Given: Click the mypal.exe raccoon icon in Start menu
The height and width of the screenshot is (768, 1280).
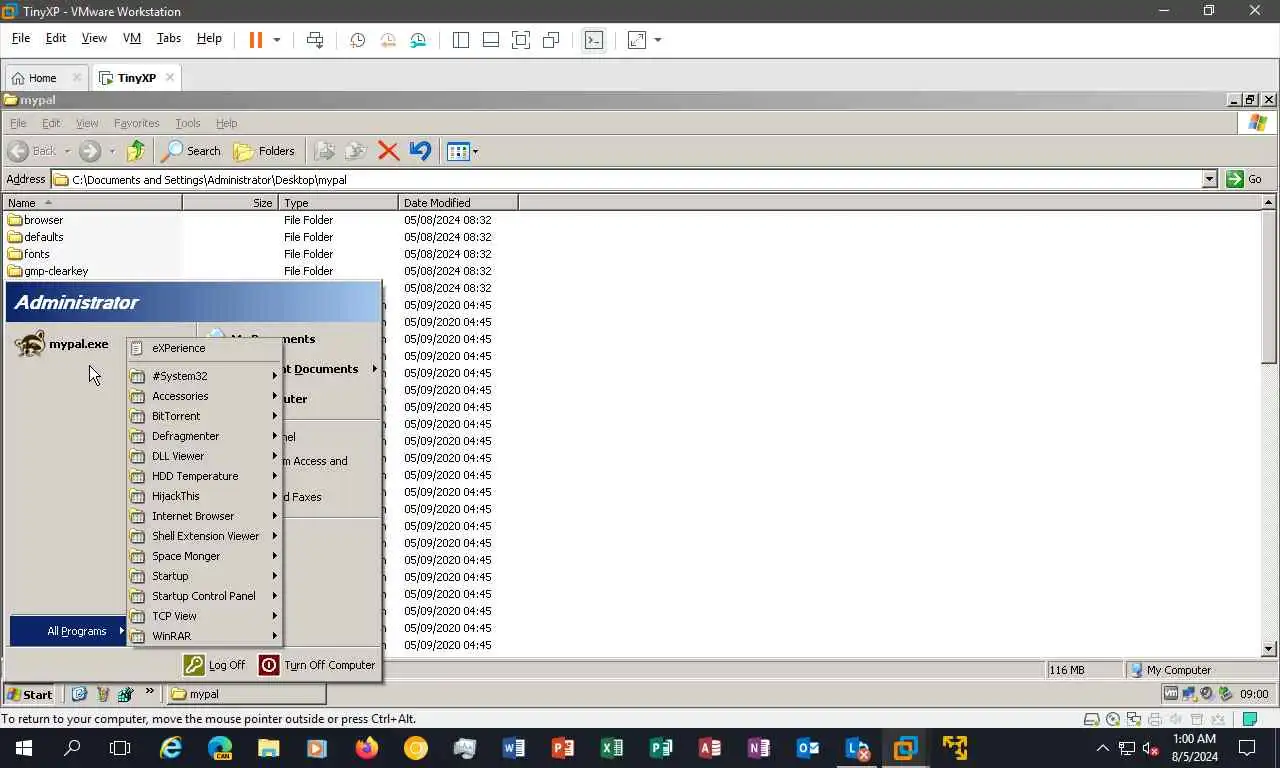Looking at the screenshot, I should 29,343.
